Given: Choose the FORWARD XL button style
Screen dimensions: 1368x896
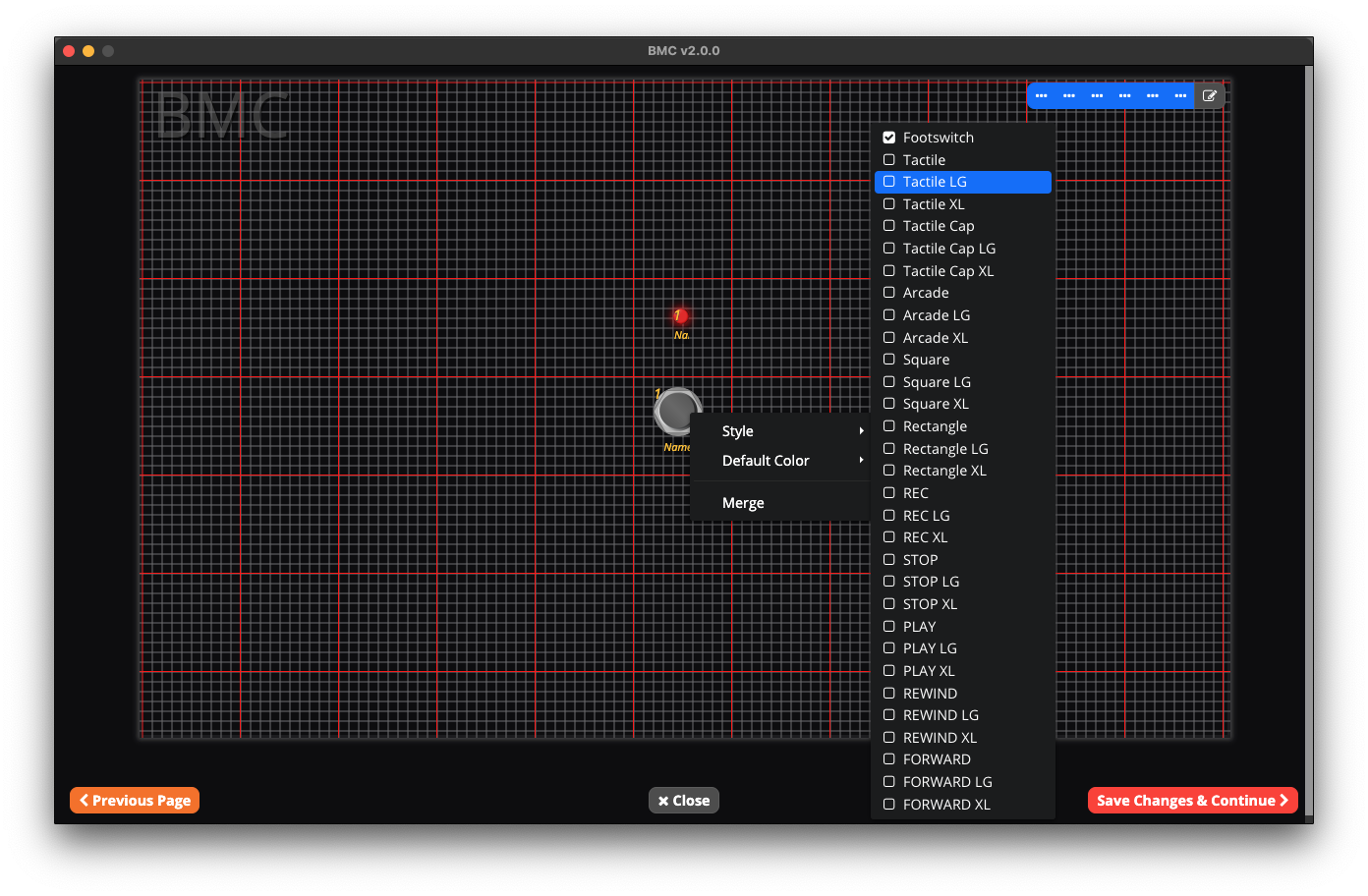Looking at the screenshot, I should click(x=963, y=805).
